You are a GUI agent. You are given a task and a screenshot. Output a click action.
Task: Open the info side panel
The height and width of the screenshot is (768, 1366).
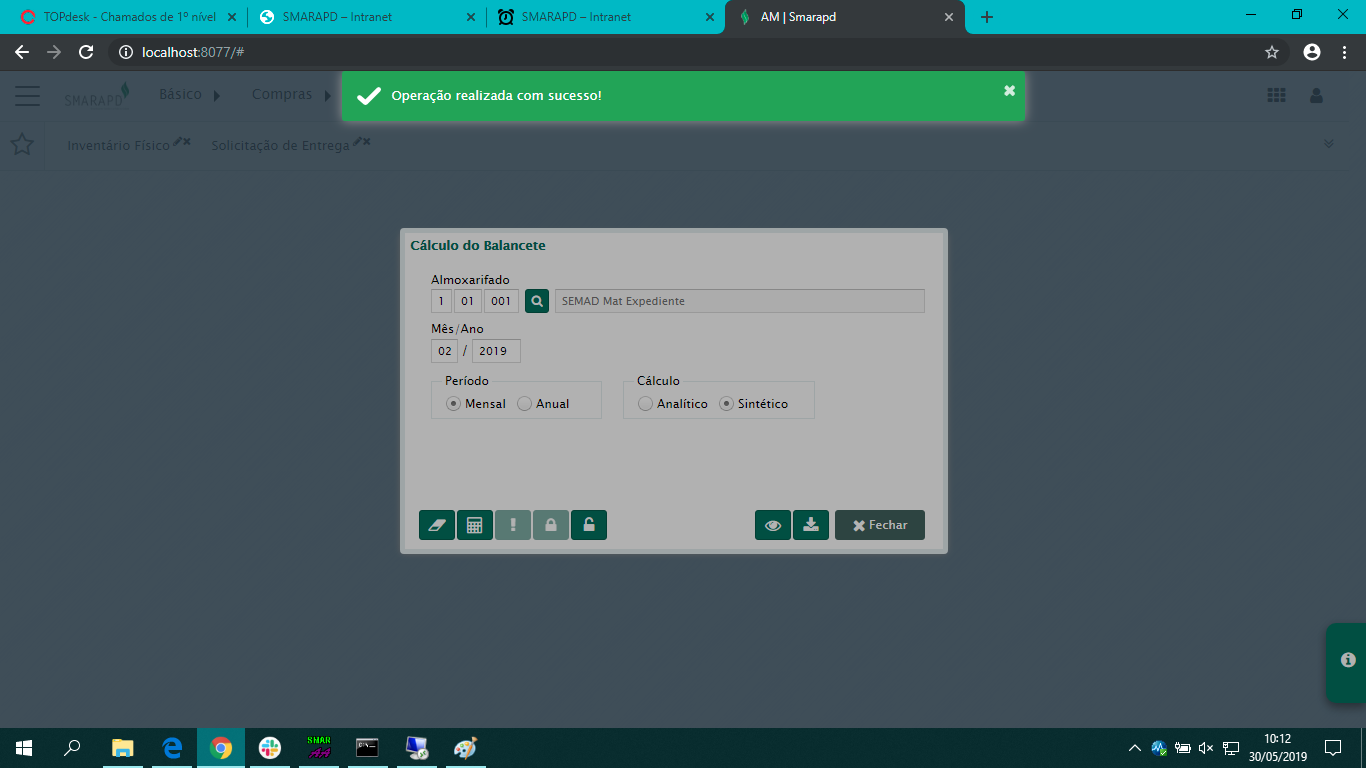click(x=1347, y=660)
